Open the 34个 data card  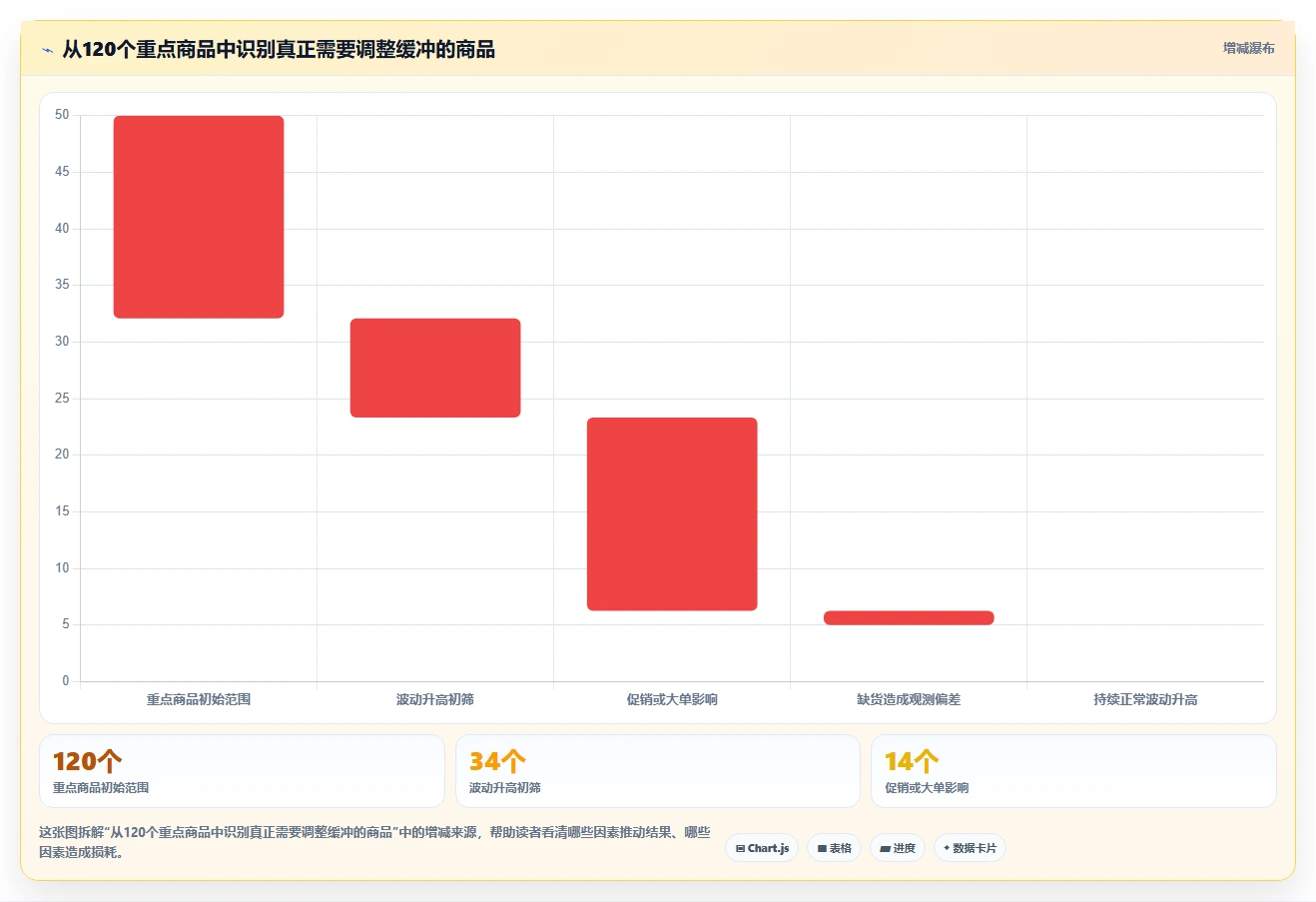[658, 771]
